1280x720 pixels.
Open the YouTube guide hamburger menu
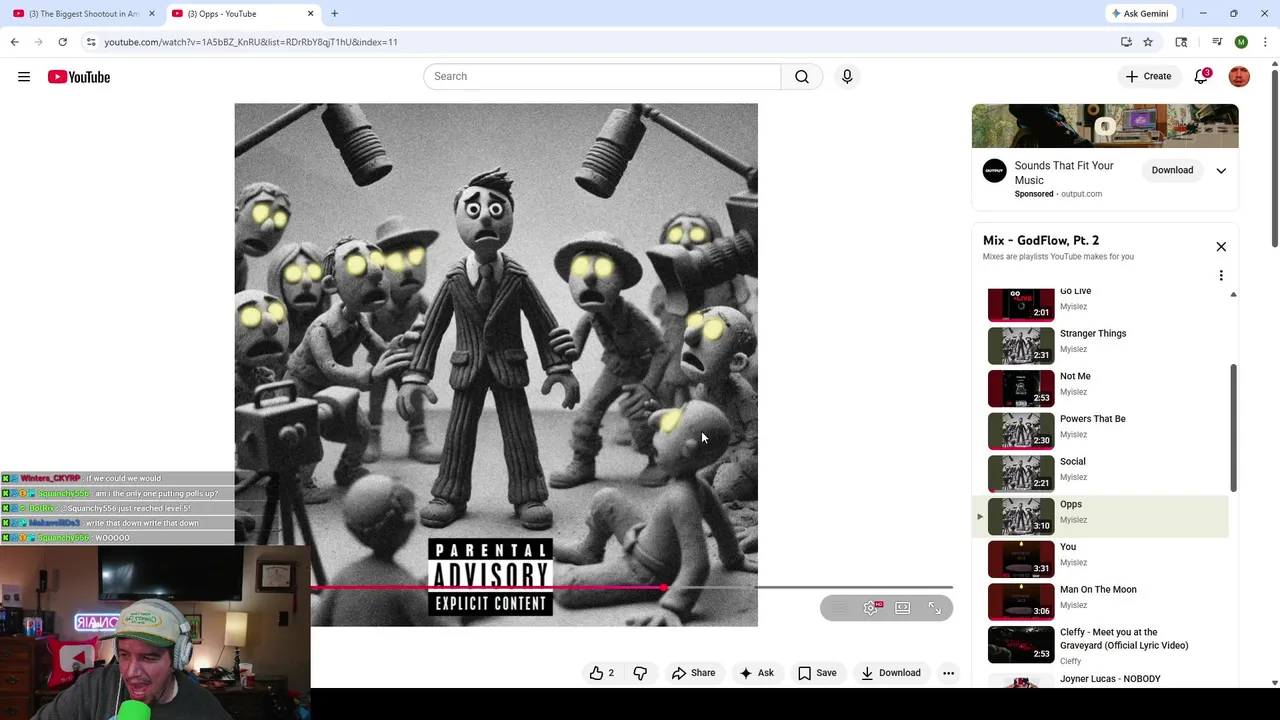point(24,77)
